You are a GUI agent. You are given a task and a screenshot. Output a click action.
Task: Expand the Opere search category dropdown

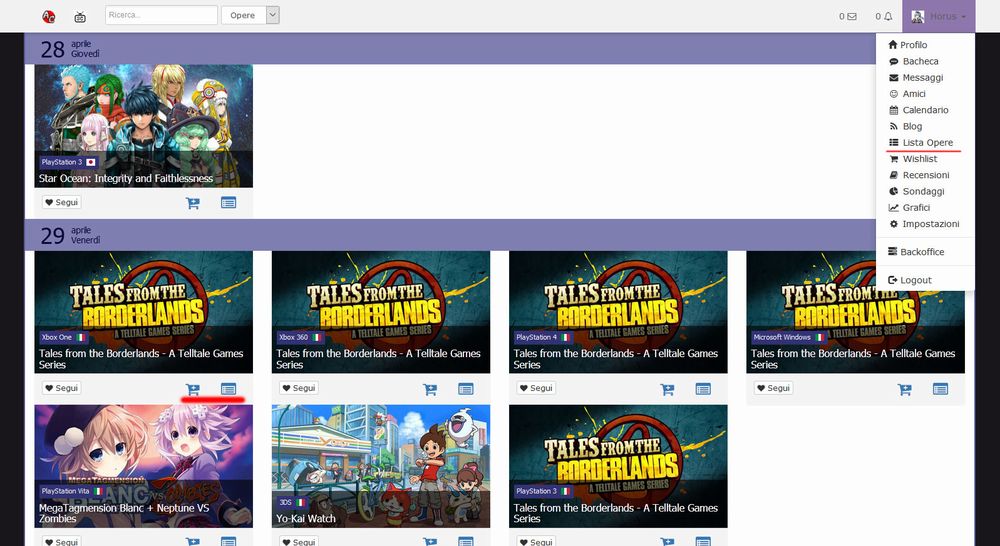pos(273,15)
